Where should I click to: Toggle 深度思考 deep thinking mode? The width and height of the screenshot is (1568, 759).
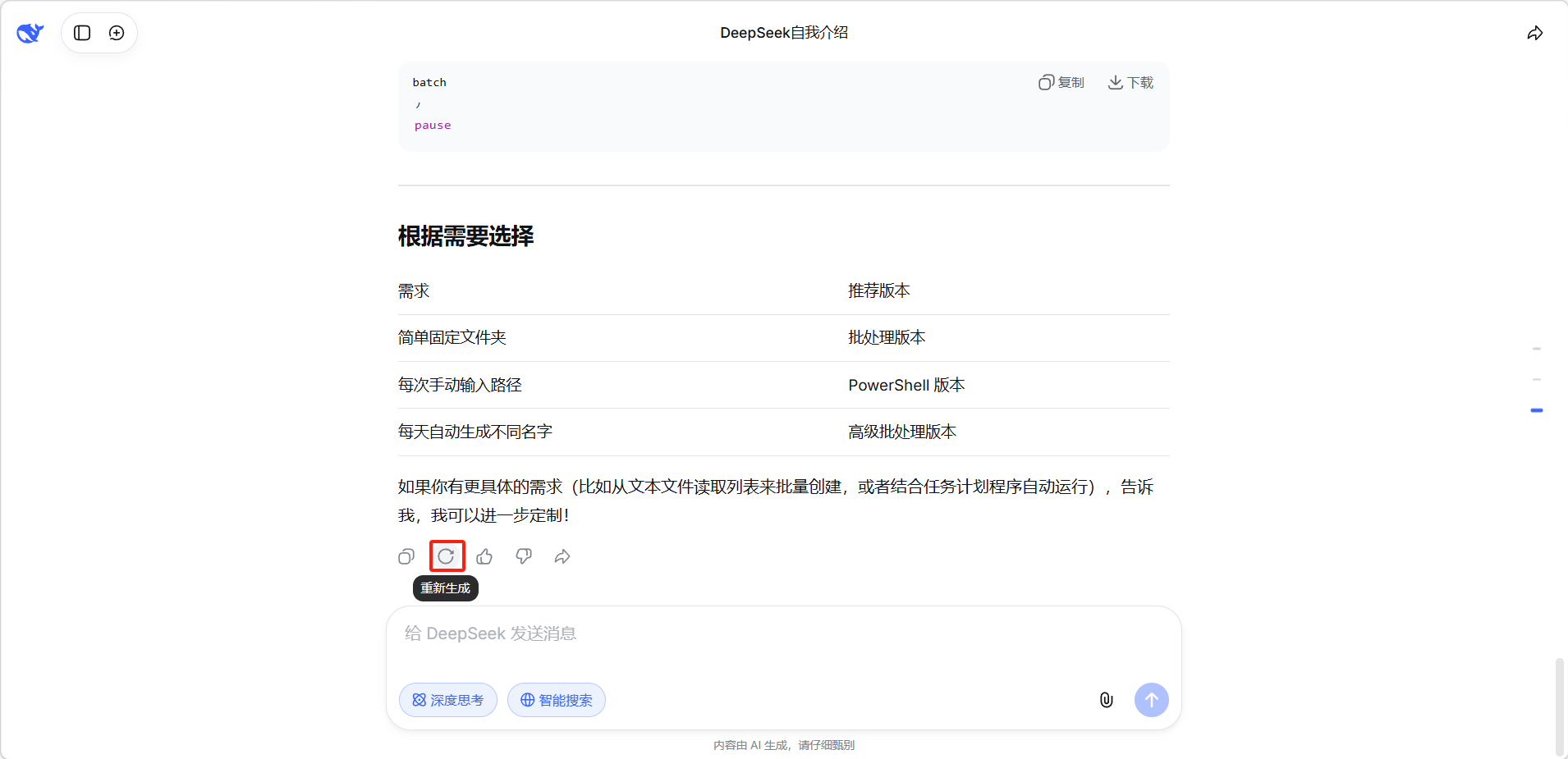pyautogui.click(x=448, y=700)
